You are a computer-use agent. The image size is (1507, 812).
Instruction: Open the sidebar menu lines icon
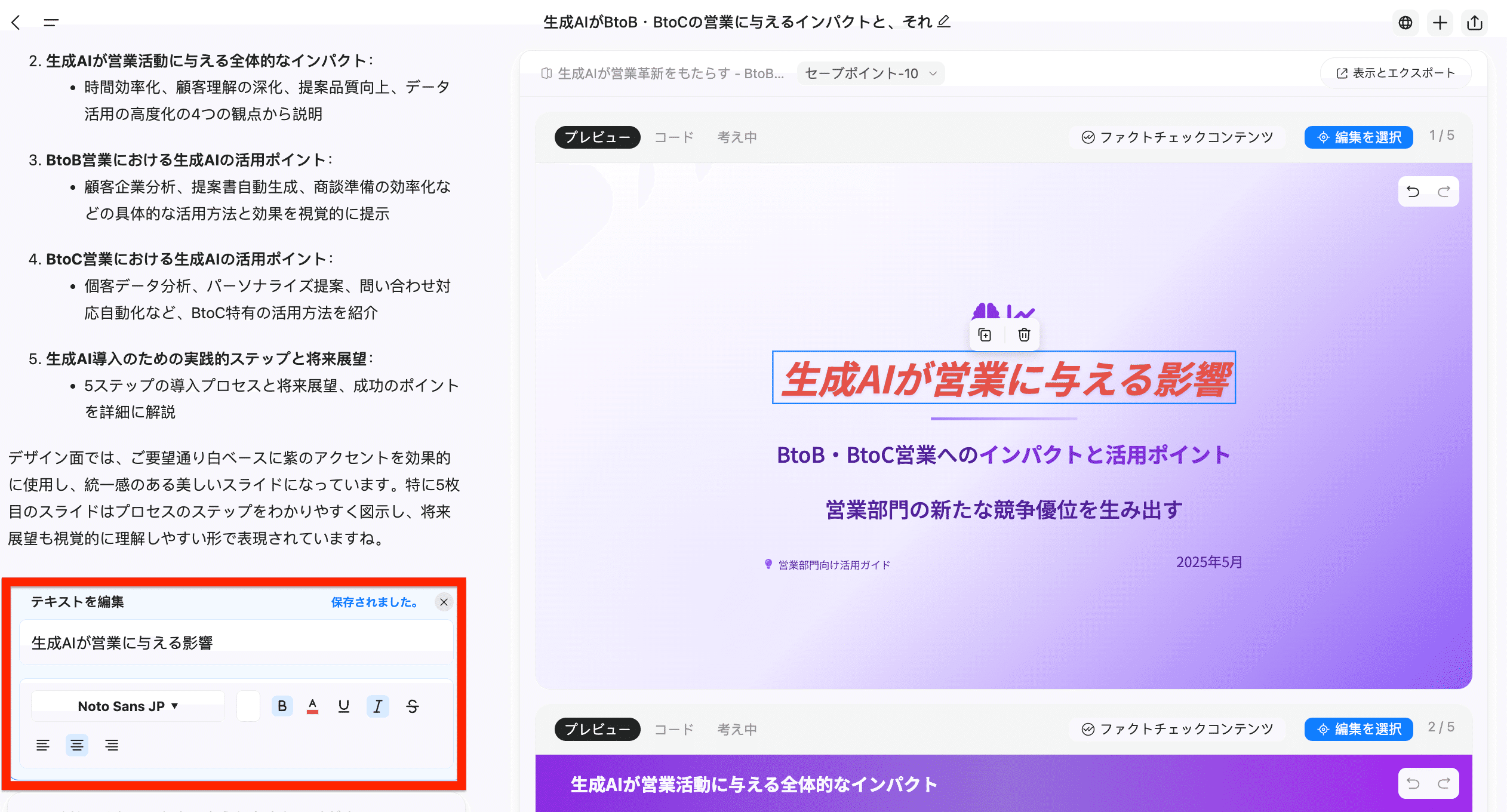click(x=51, y=23)
